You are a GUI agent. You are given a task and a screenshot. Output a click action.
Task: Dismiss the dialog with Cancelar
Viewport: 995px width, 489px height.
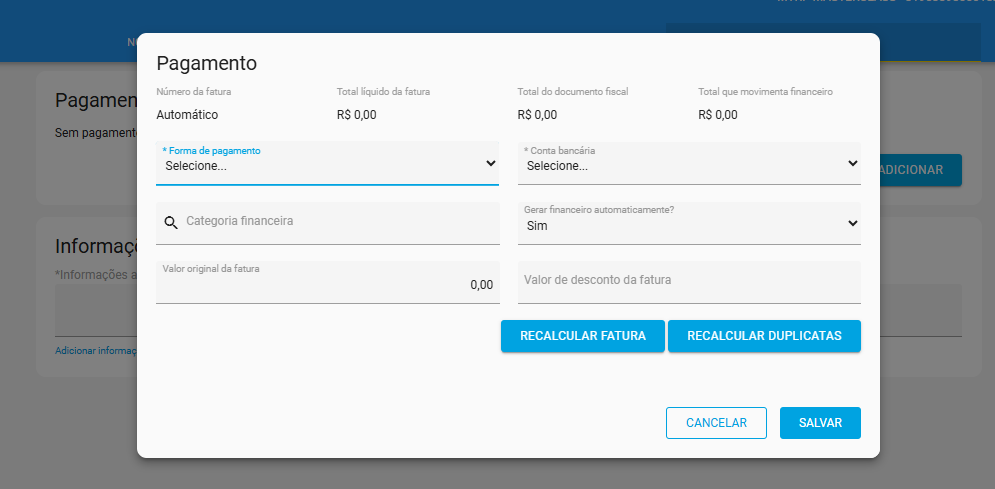716,423
